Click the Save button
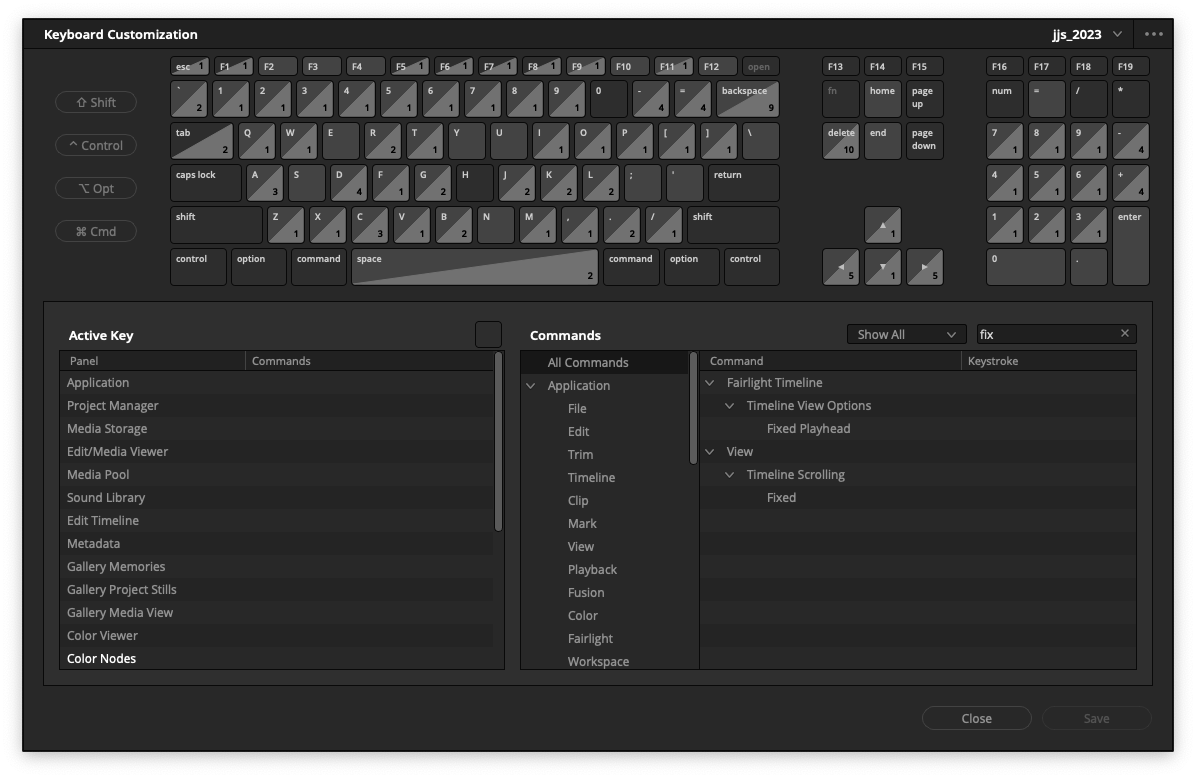 [1096, 718]
